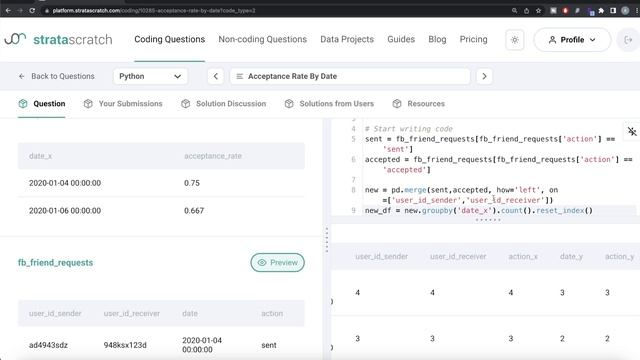
Task: Open Coding Questions page
Action: pyautogui.click(x=169, y=39)
